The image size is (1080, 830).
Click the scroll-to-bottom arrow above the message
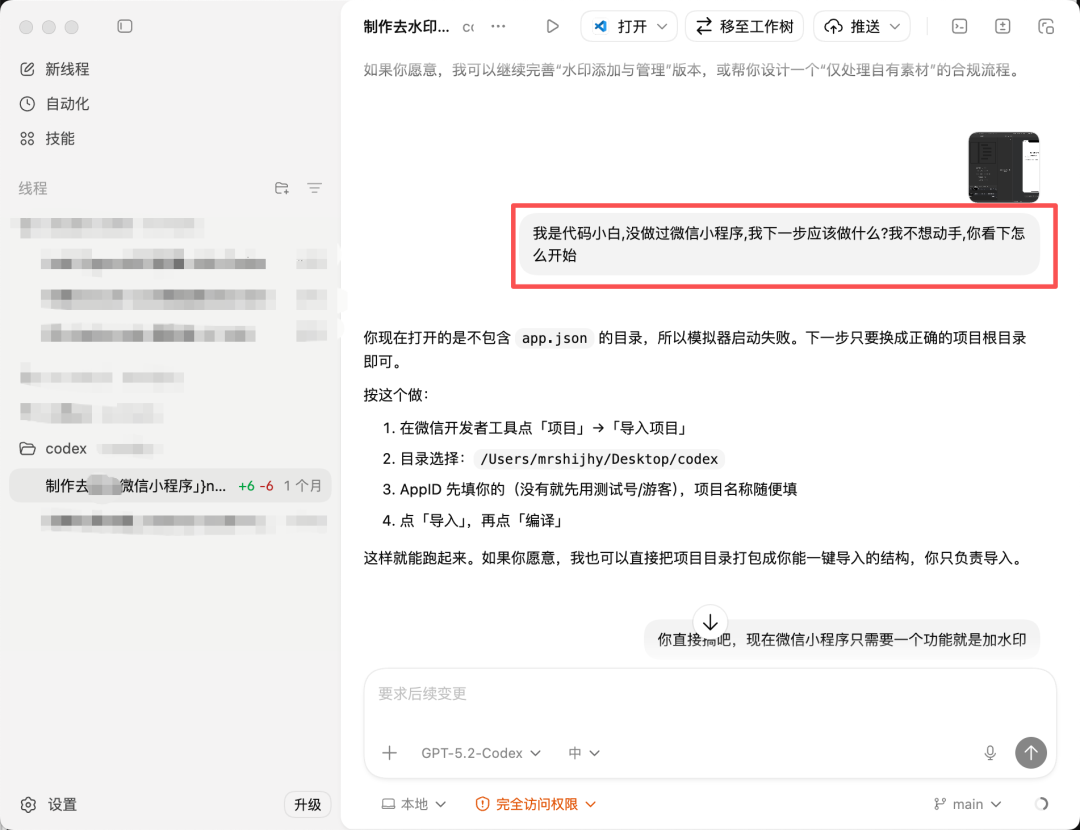tap(710, 621)
